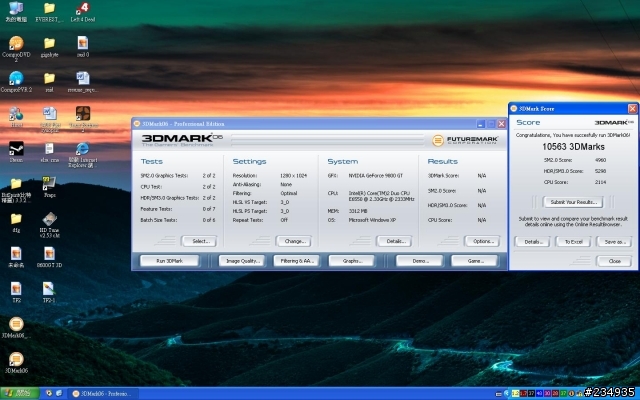Screen dimensions: 640x400
Task: Open the EVEREST folder on the desktop
Action: [x=49, y=11]
